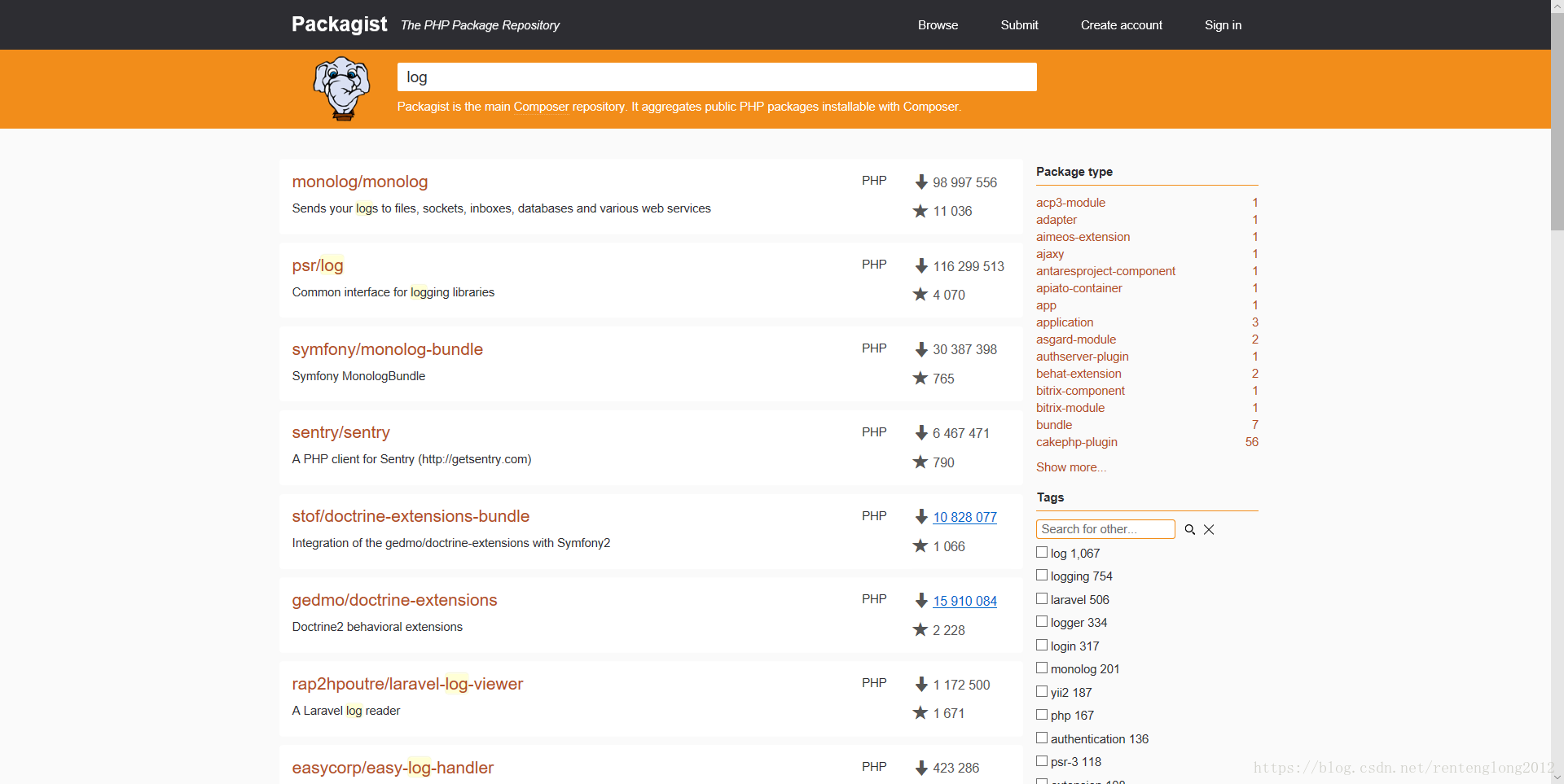Click the star icon for rap2hpoutre/laravel-log-viewer
The width and height of the screenshot is (1564, 784).
pyautogui.click(x=920, y=712)
